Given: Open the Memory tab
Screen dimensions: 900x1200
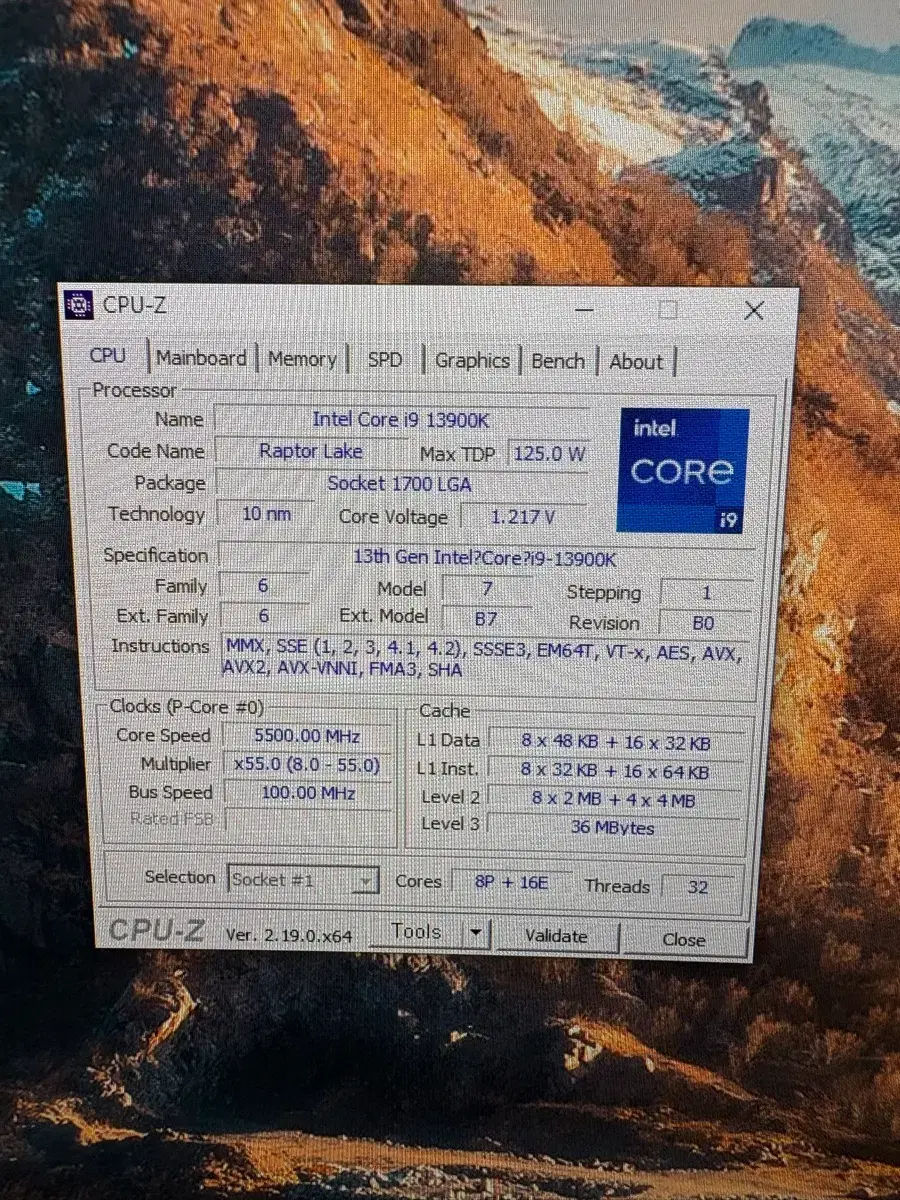Looking at the screenshot, I should (x=302, y=359).
